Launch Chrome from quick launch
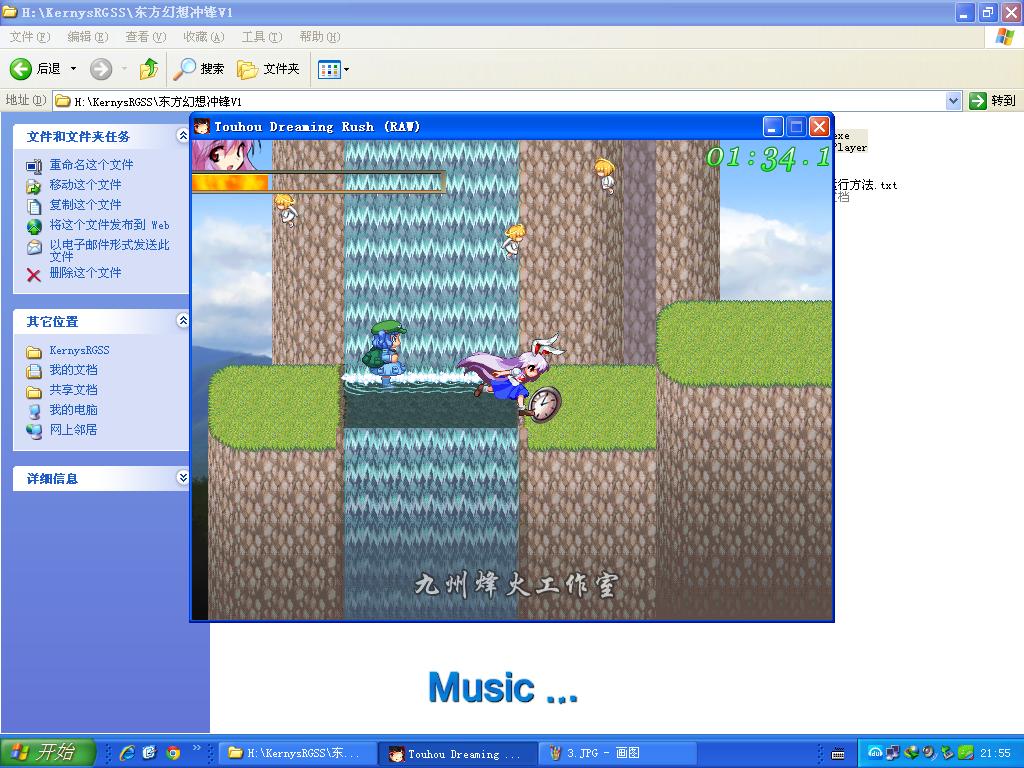 [x=173, y=753]
